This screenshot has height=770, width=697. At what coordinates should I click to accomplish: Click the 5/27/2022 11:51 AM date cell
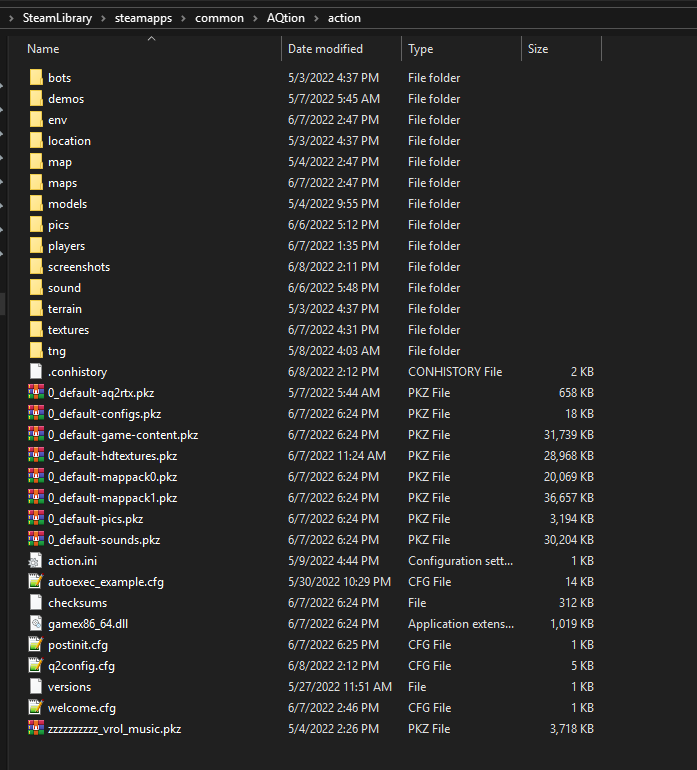point(340,687)
